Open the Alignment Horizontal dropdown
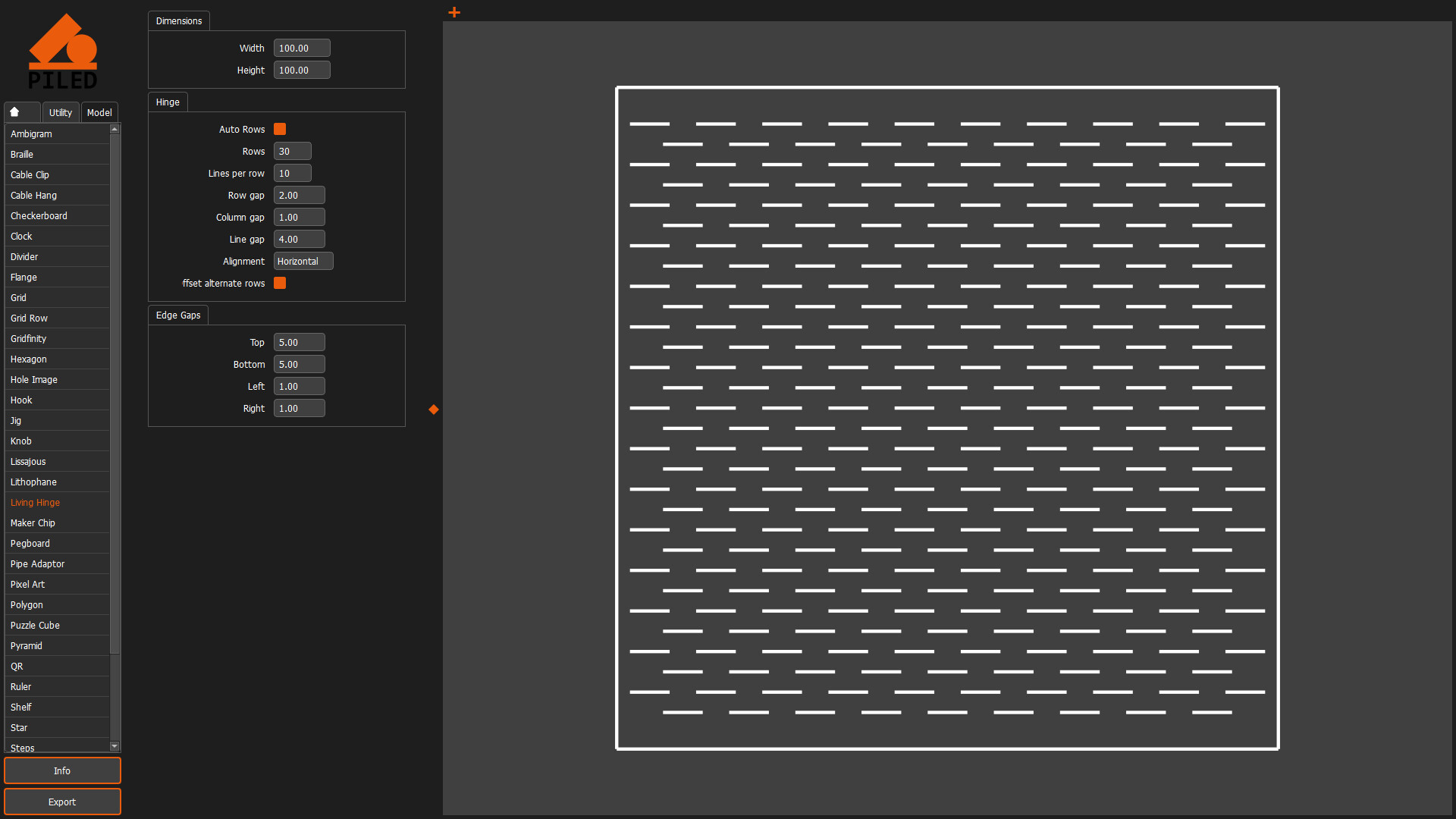1456x819 pixels. (x=303, y=261)
